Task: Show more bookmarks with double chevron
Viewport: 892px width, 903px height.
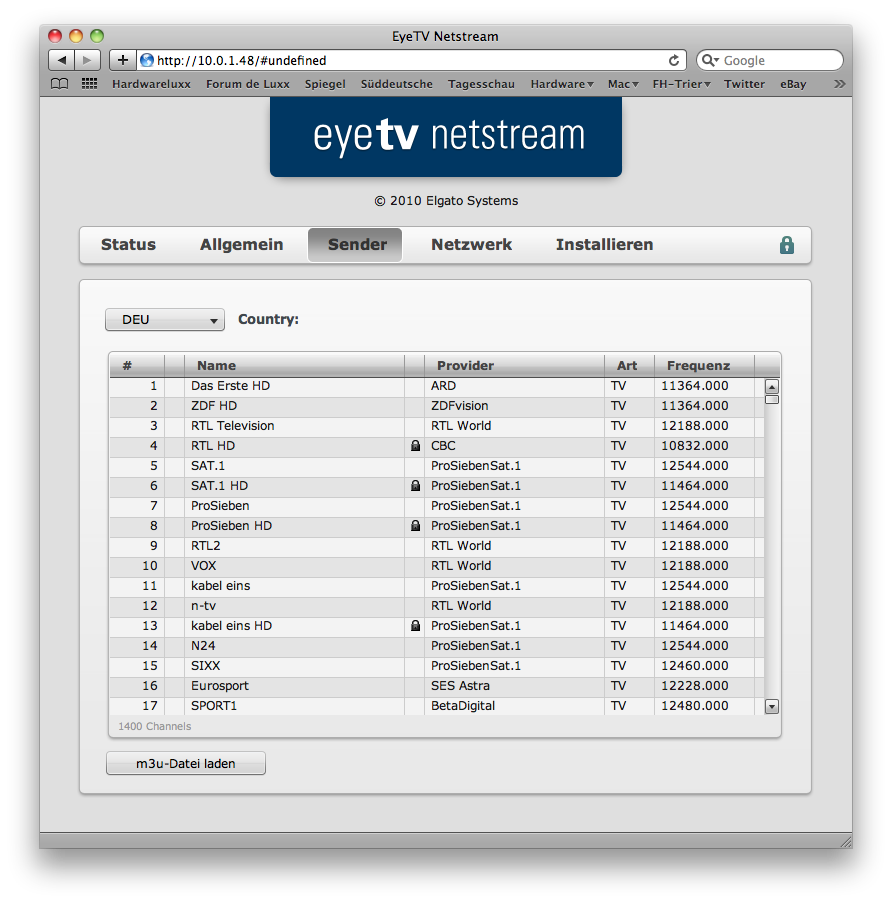Action: point(840,84)
